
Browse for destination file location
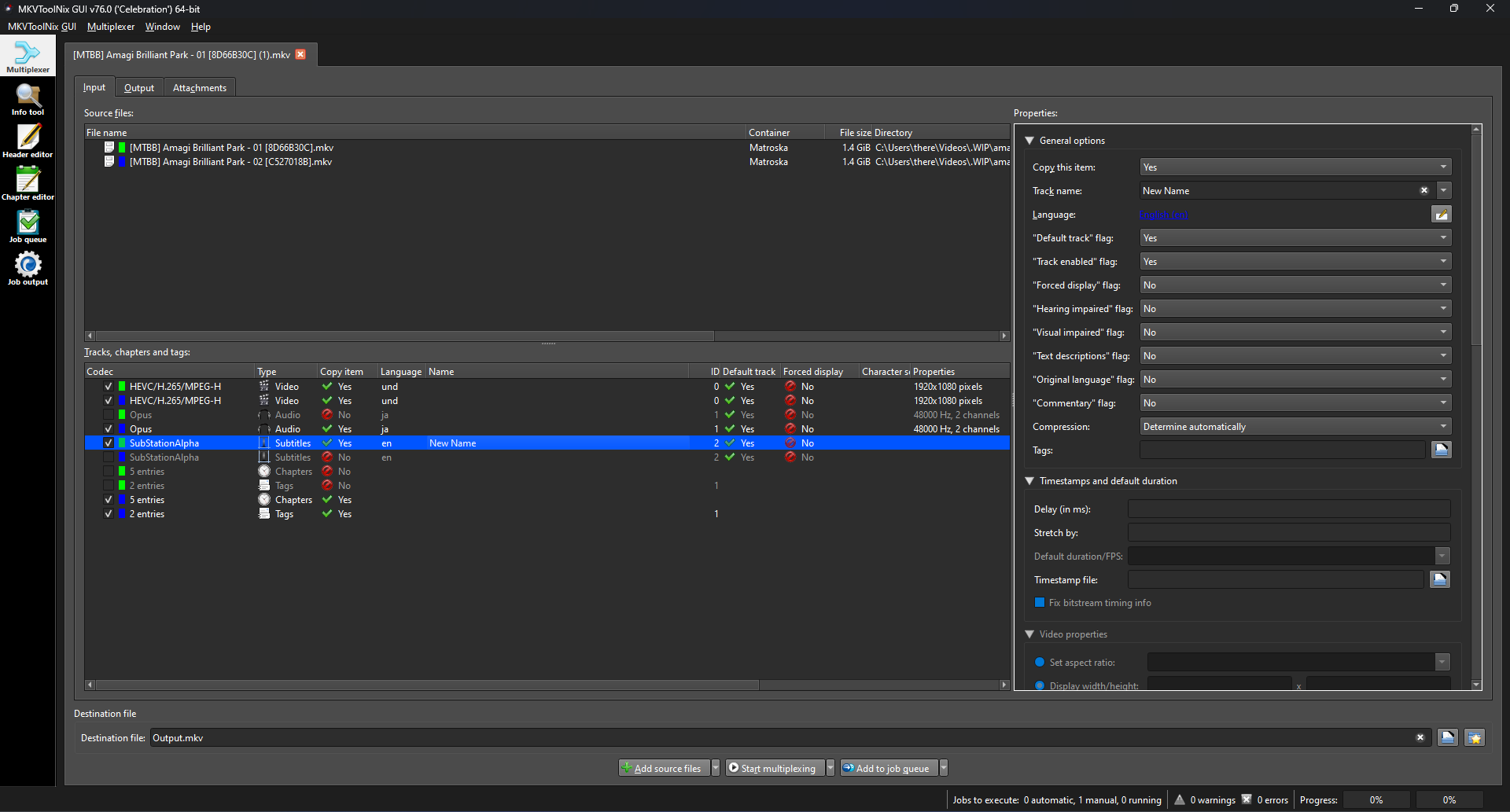pos(1448,737)
